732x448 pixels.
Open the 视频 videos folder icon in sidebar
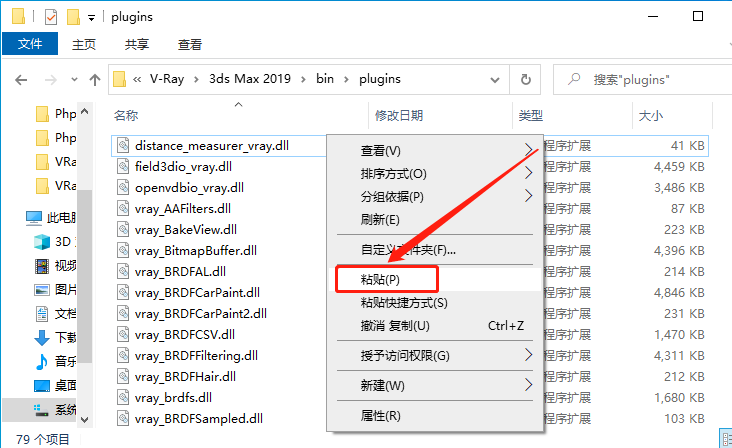[42, 266]
